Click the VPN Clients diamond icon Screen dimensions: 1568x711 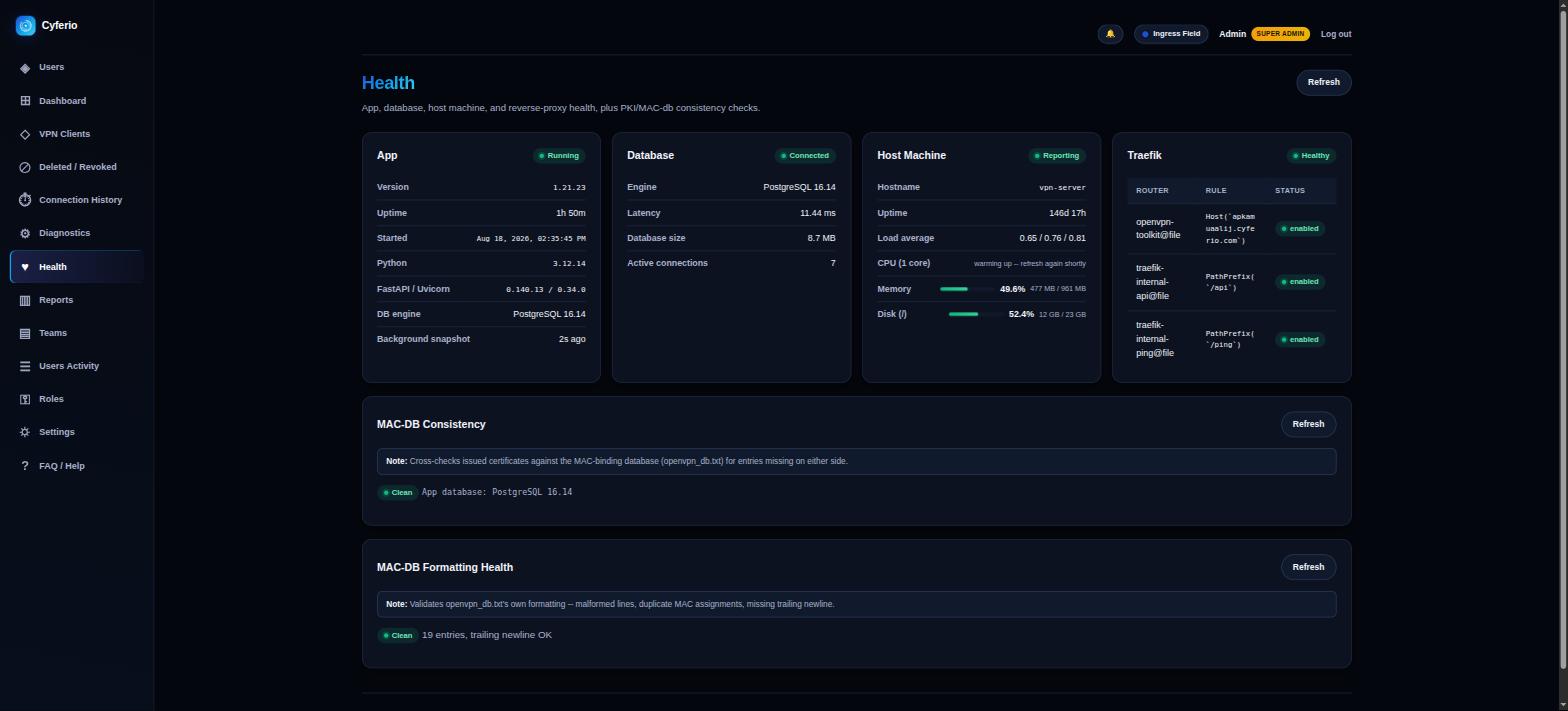pyautogui.click(x=25, y=134)
